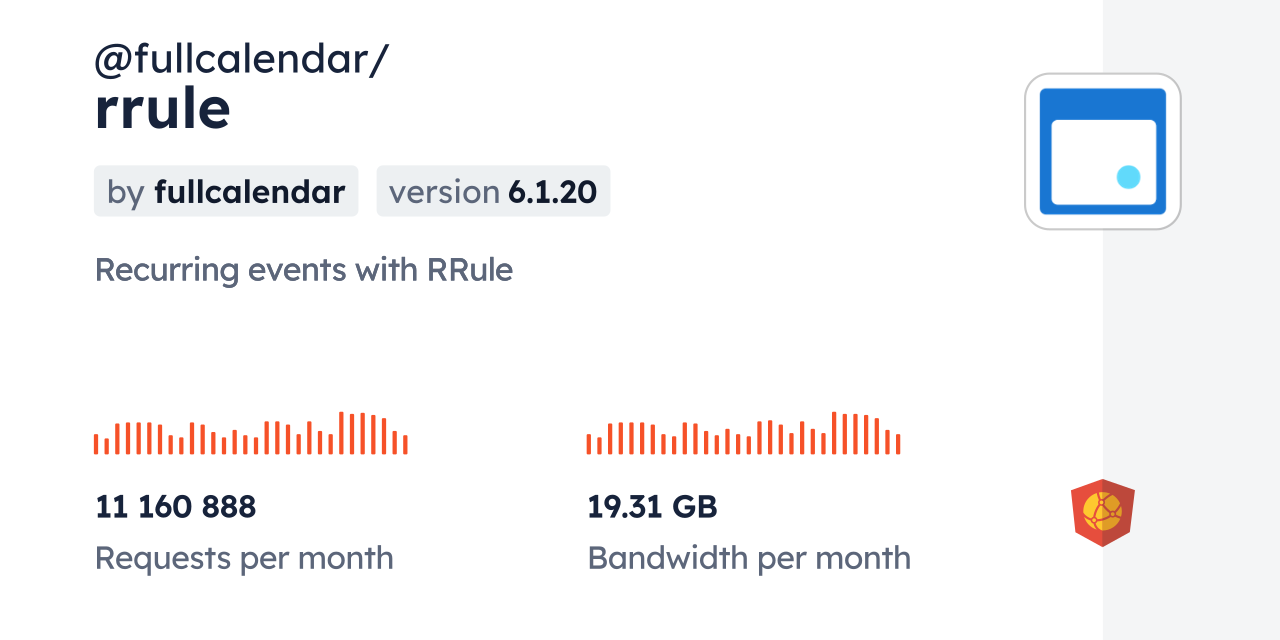Select the rrule package title

pyautogui.click(x=163, y=108)
